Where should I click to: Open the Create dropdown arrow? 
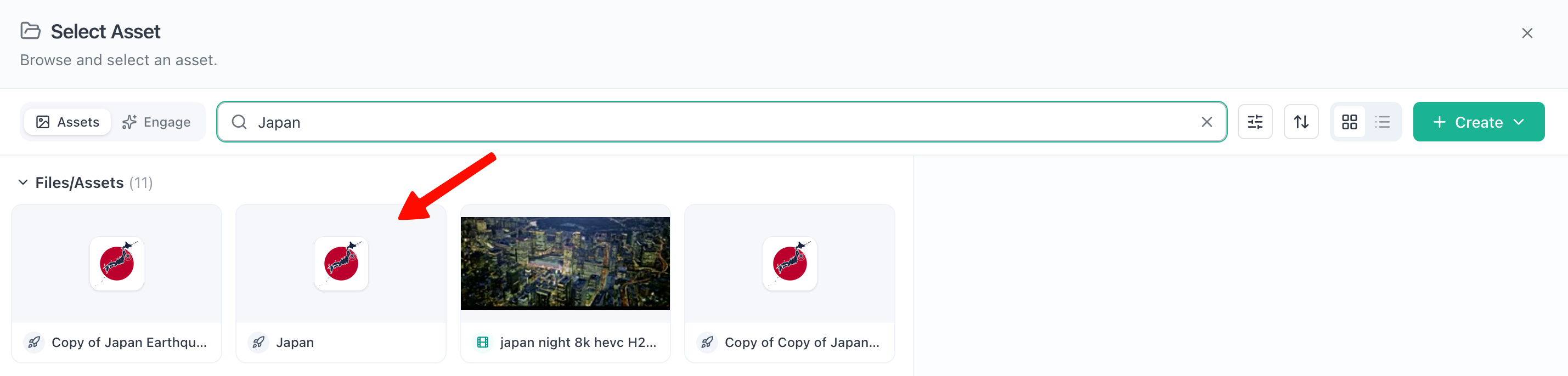pyautogui.click(x=1519, y=122)
